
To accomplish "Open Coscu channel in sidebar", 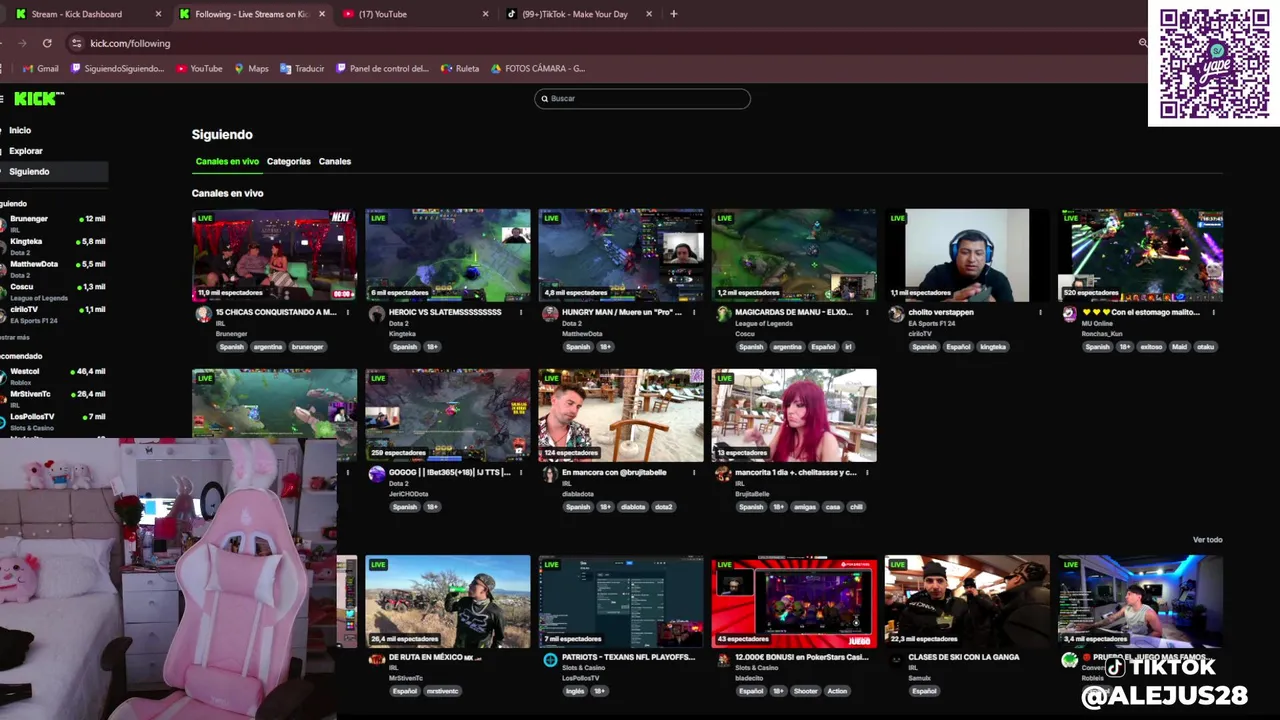I will point(54,291).
